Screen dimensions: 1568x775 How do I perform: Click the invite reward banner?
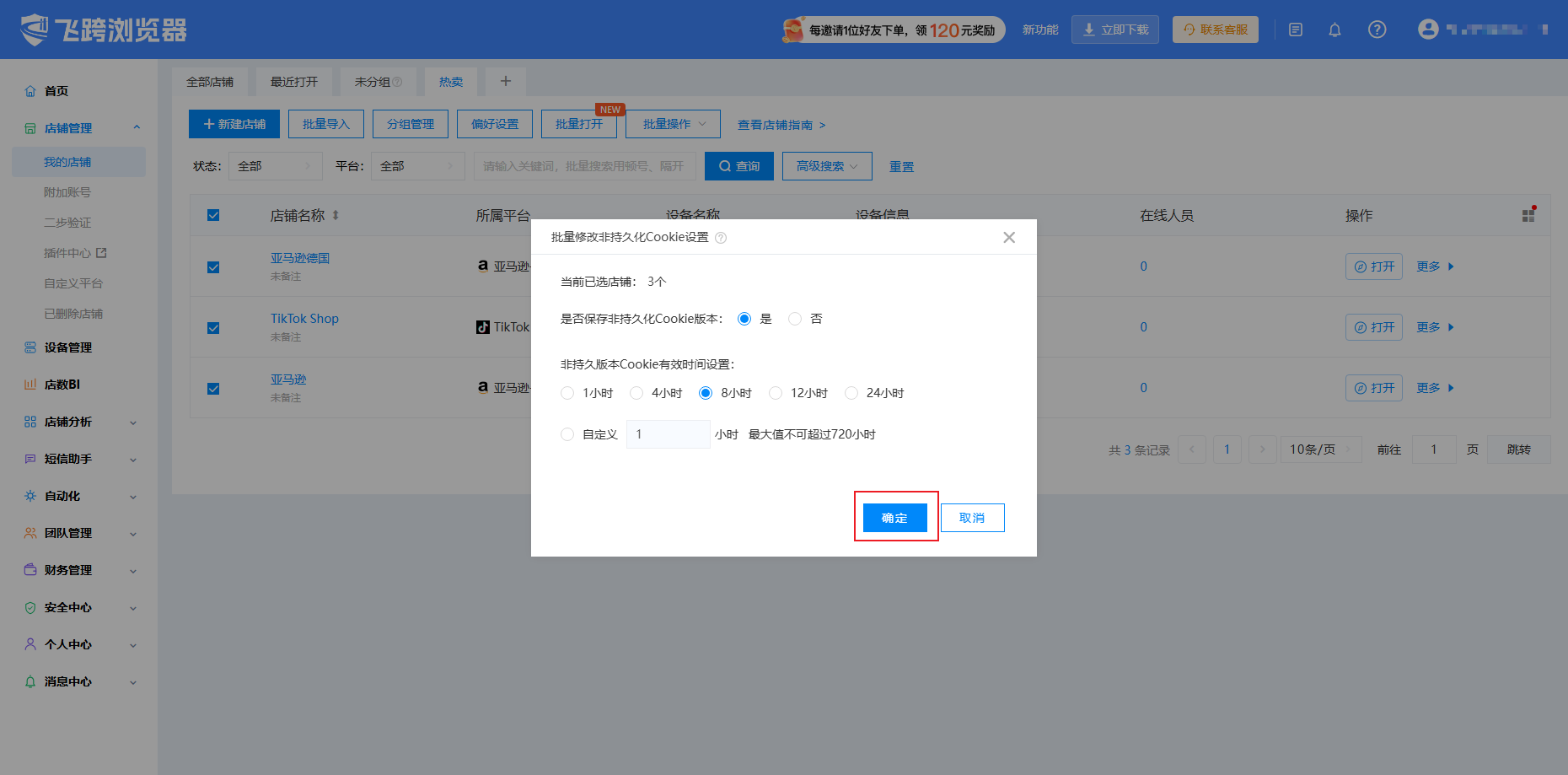(x=893, y=30)
